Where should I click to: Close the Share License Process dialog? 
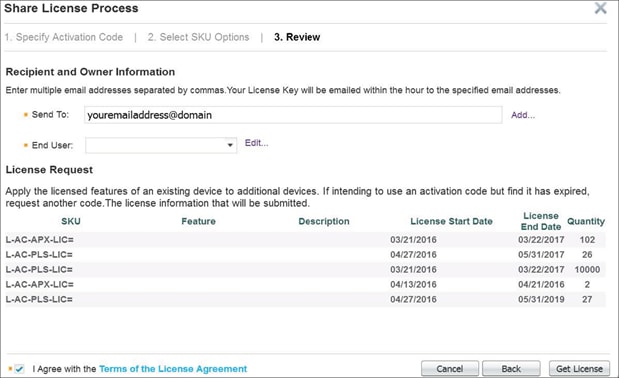(x=600, y=8)
